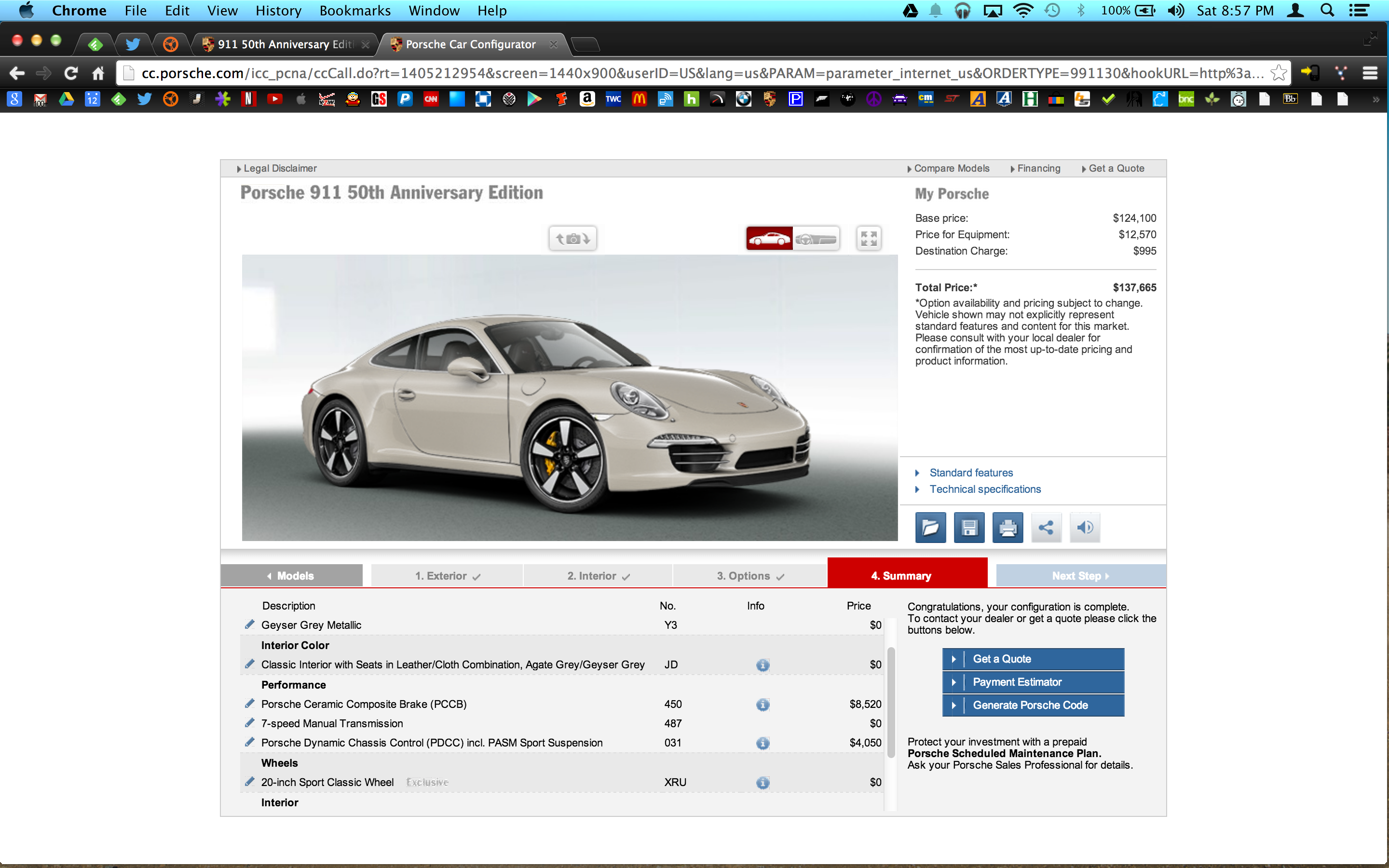Print the configuration summary
The width and height of the screenshot is (1389, 868).
coord(1008,527)
